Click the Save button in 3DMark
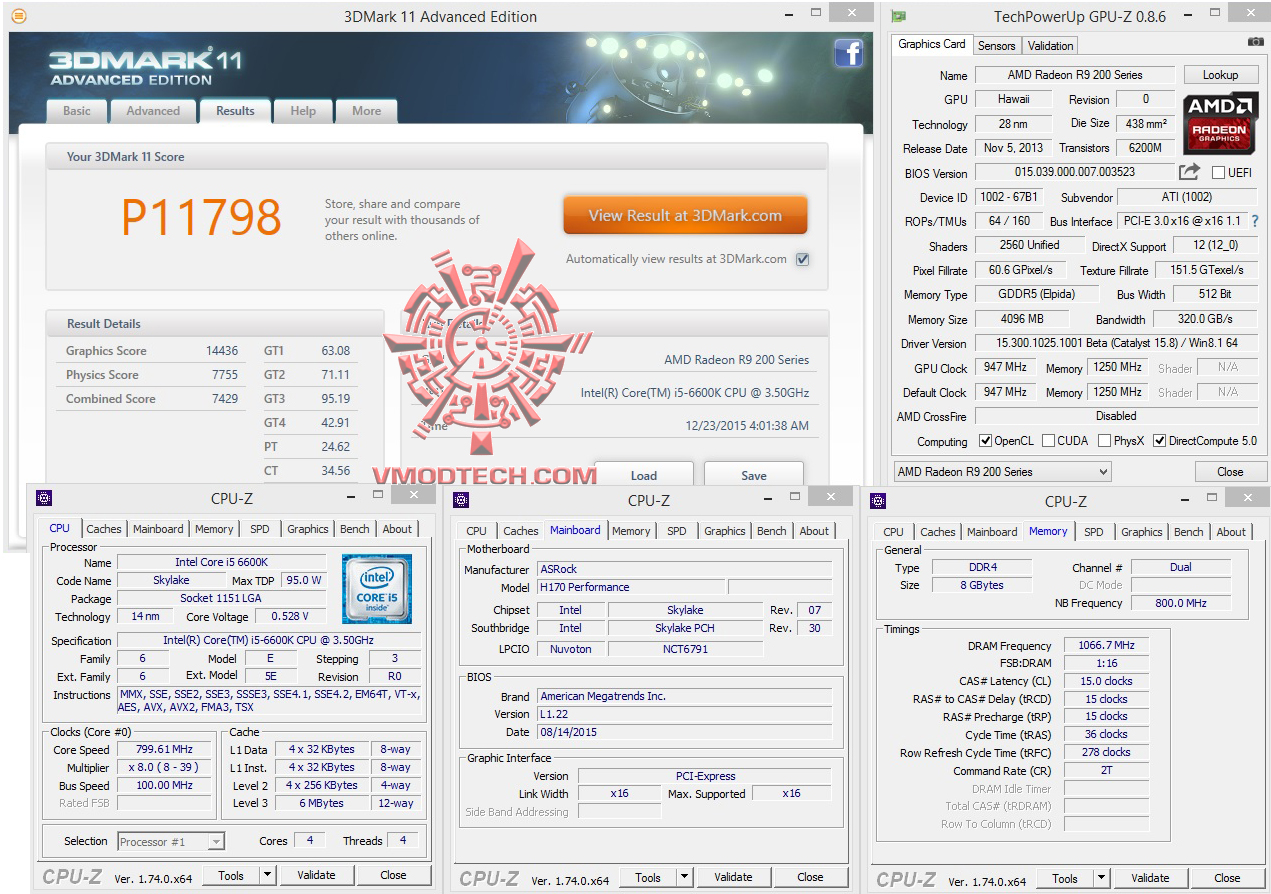Screen dimensions: 1271x894 pos(754,475)
